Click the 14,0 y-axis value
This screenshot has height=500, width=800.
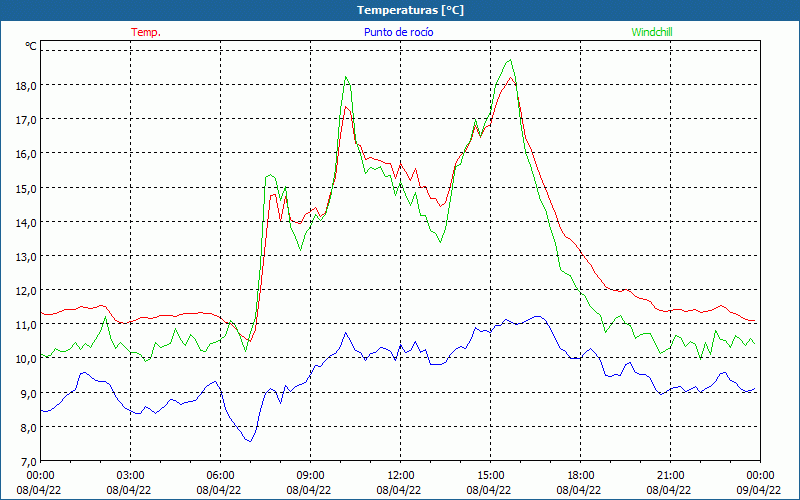pos(26,223)
